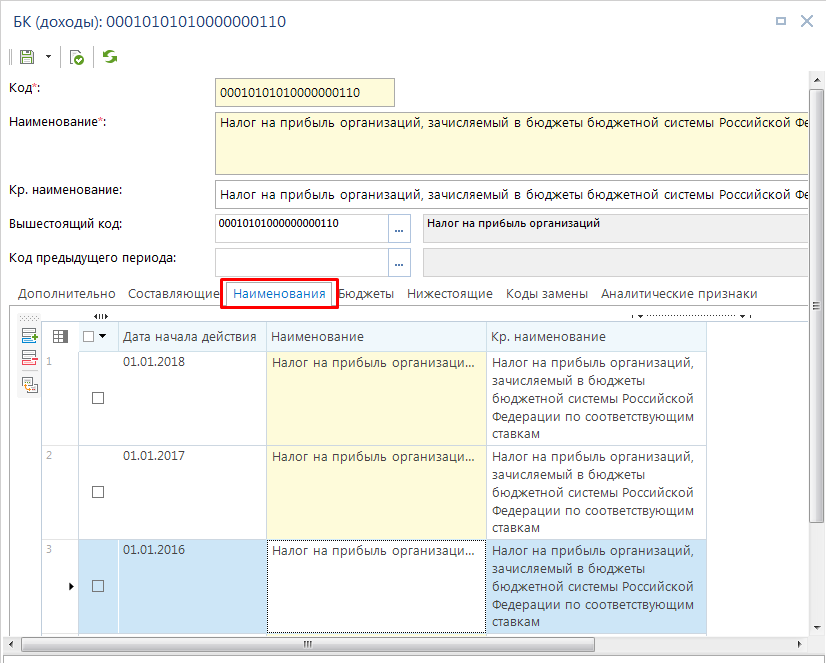Open the Save dropdown arrow
This screenshot has width=826, height=663.
pyautogui.click(x=48, y=56)
